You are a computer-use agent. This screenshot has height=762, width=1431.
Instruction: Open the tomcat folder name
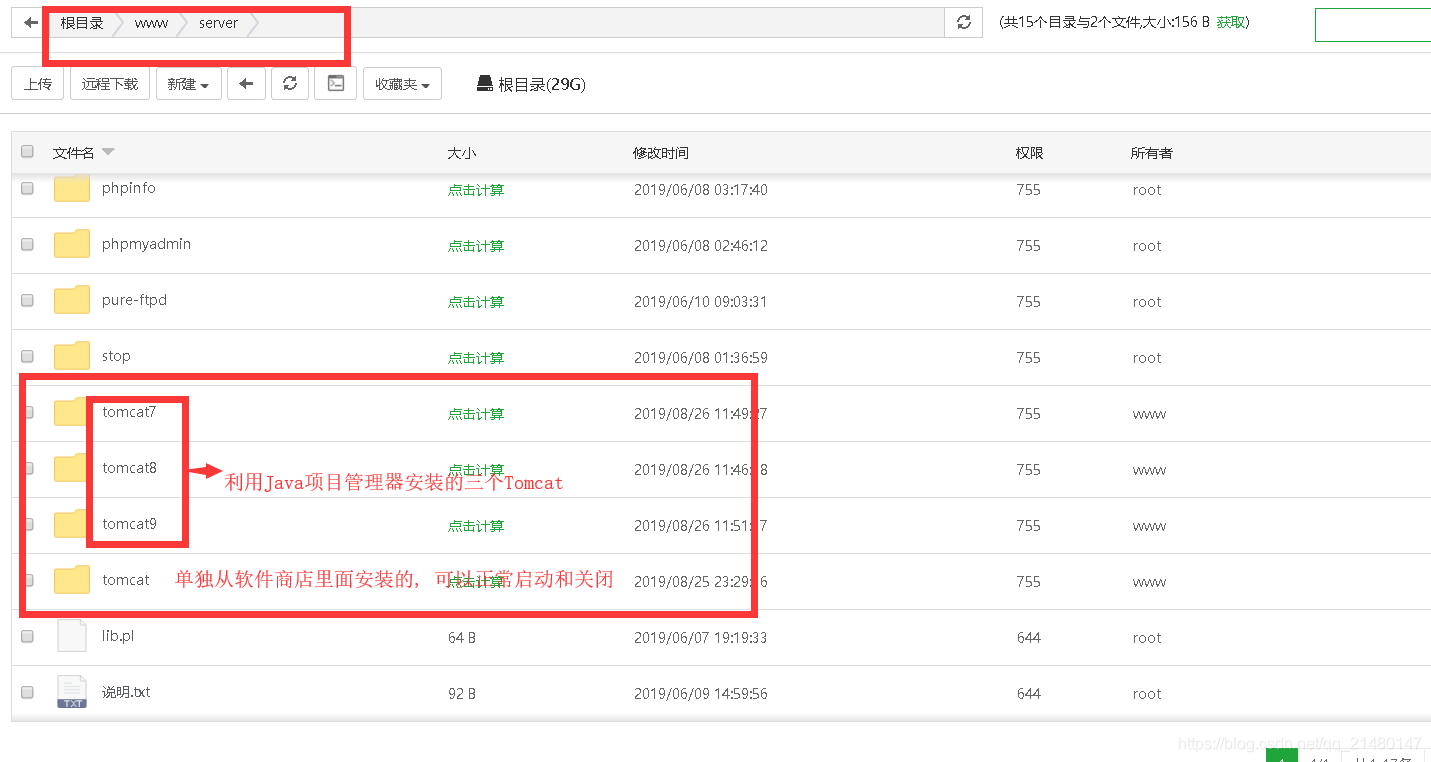click(126, 580)
